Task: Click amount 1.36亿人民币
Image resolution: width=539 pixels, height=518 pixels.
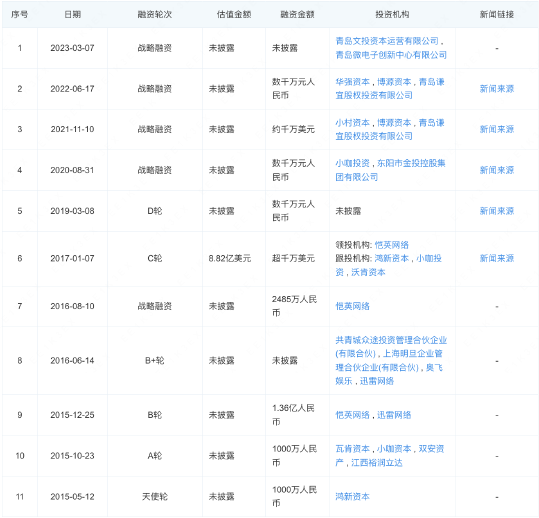Action: click(x=293, y=415)
